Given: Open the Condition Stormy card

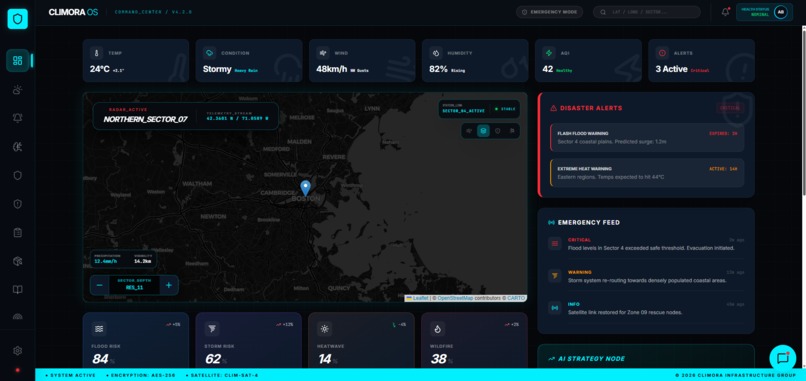Looking at the screenshot, I should 249,61.
